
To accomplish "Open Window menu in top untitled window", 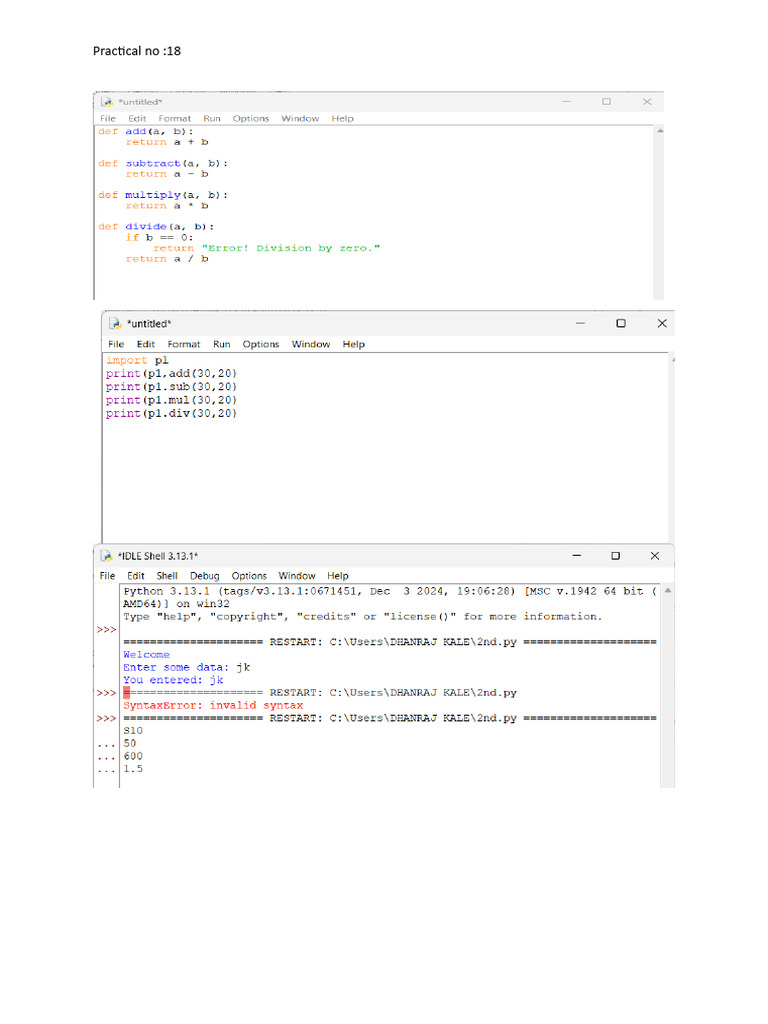I will (300, 118).
